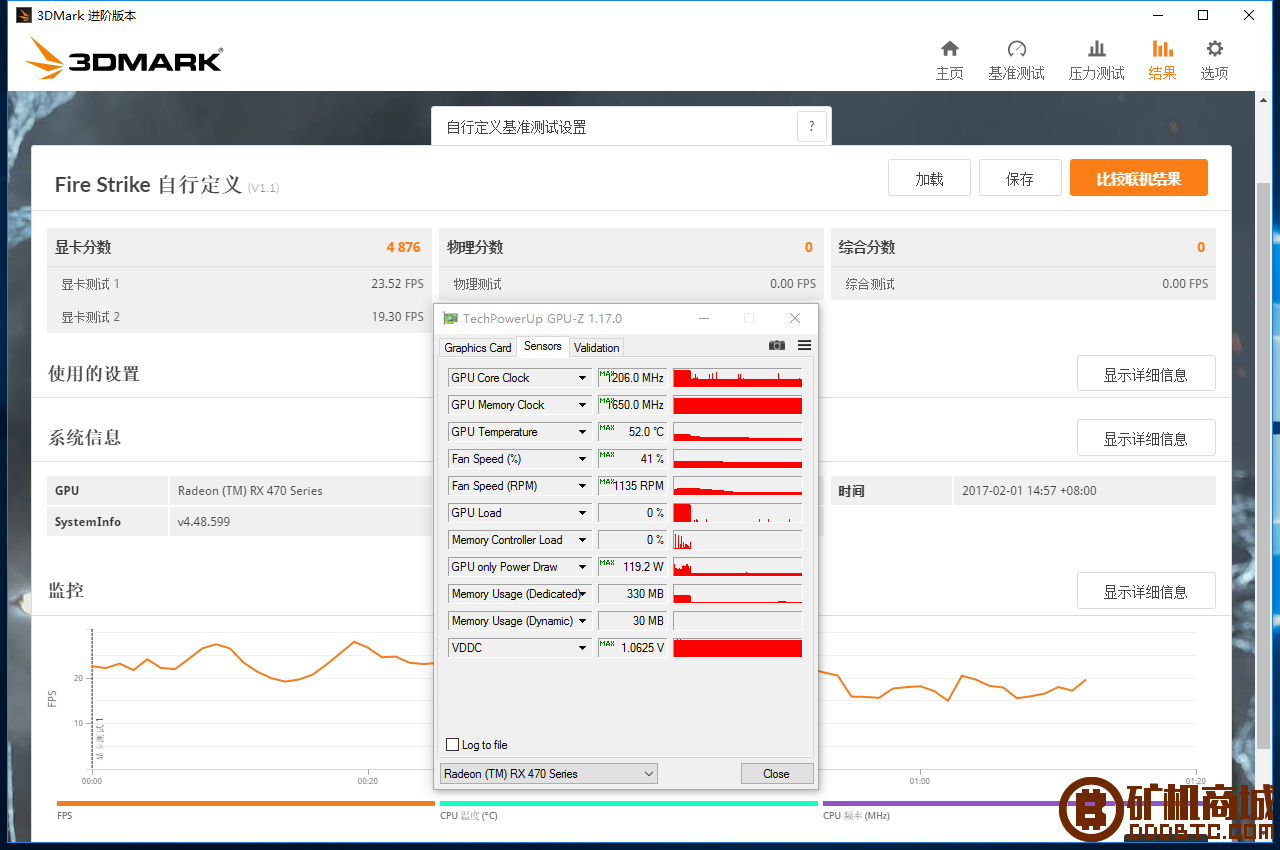This screenshot has width=1280, height=850.
Task: Take GPU-Z screenshot with camera icon
Action: pyautogui.click(x=777, y=345)
